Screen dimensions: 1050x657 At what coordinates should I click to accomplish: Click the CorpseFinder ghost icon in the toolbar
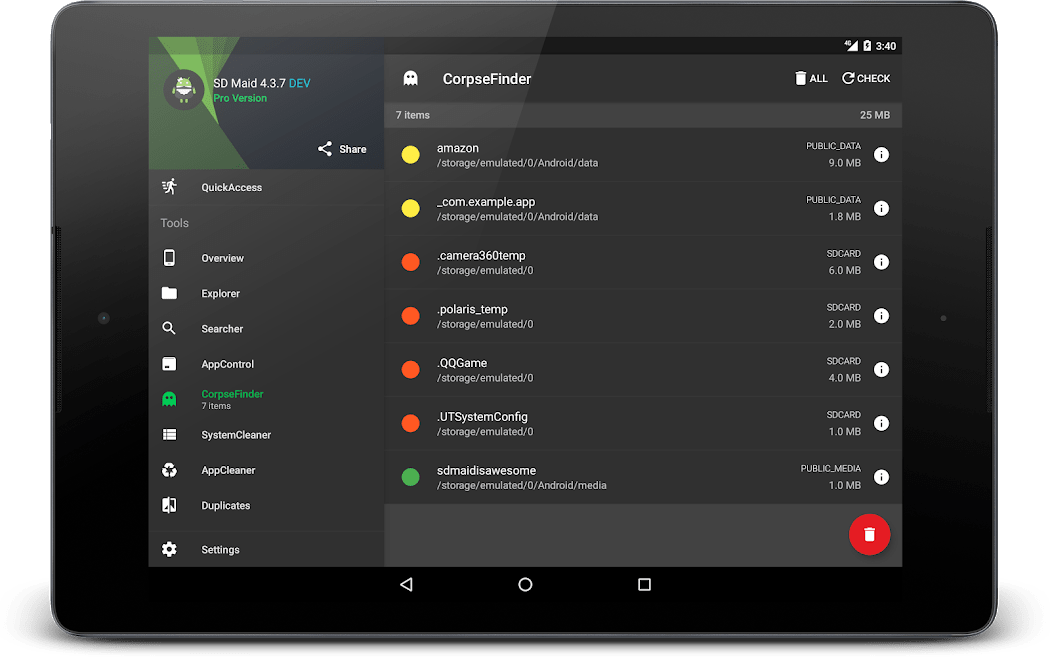(410, 78)
